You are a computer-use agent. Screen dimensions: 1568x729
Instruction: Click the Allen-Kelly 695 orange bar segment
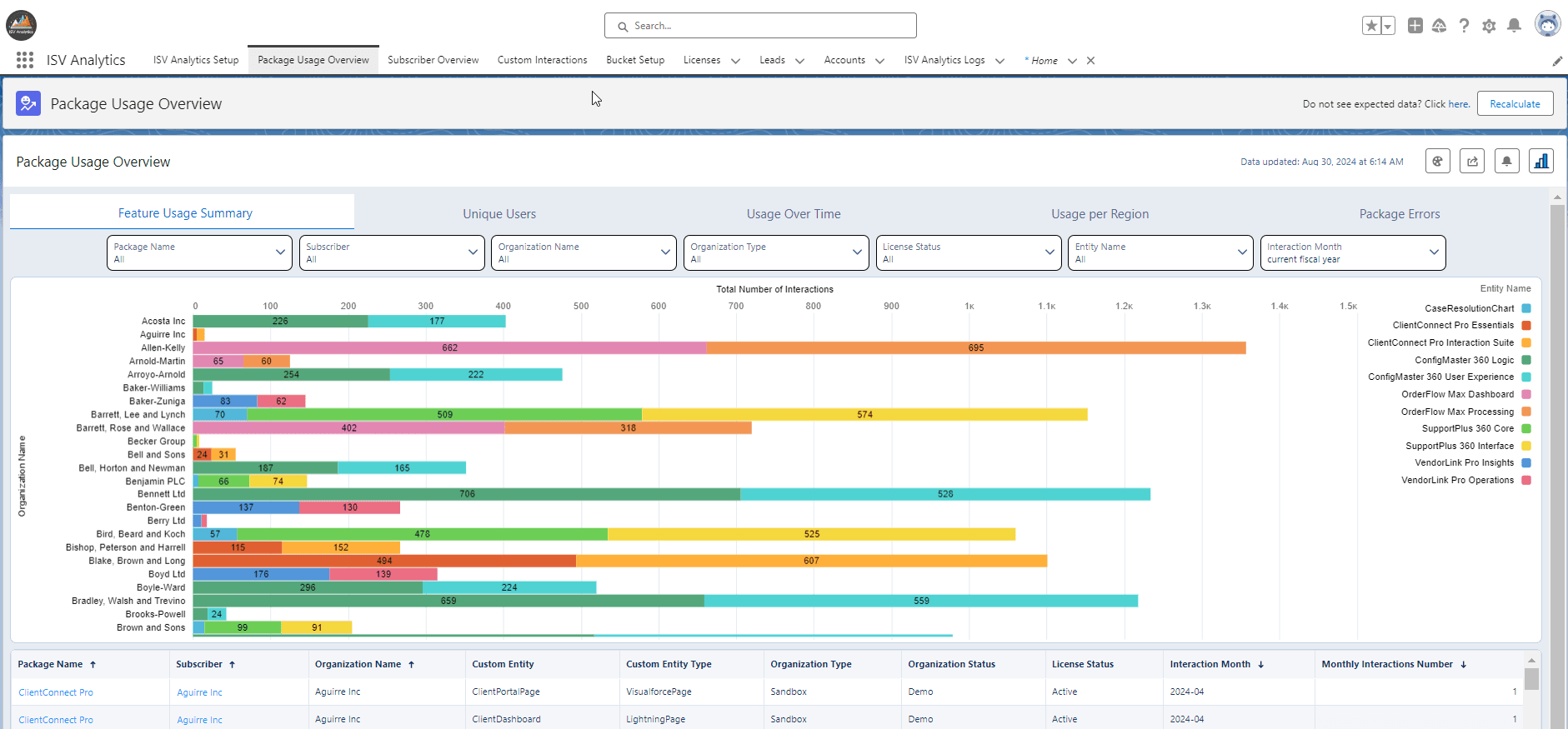click(x=976, y=347)
